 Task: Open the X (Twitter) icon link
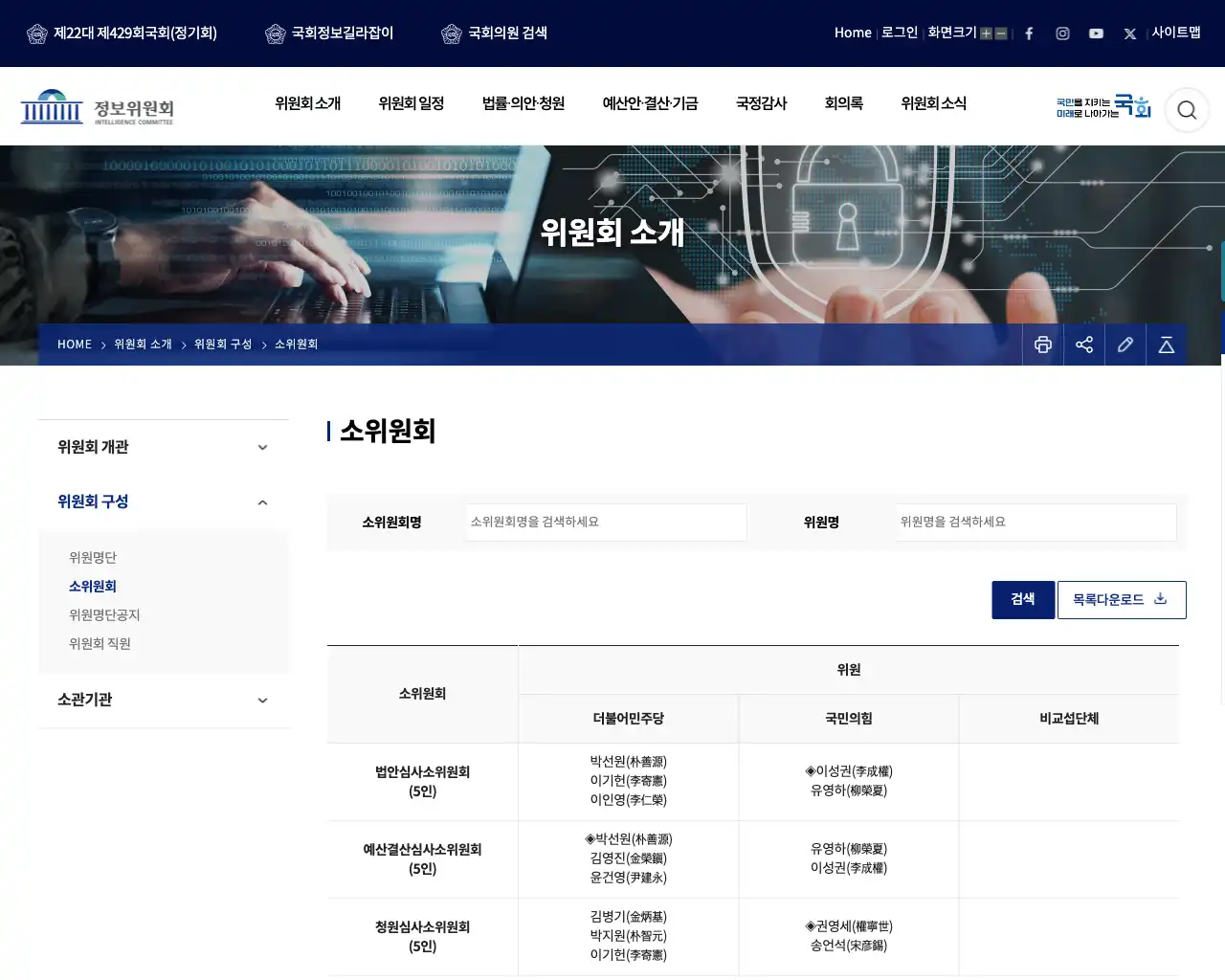[1130, 33]
